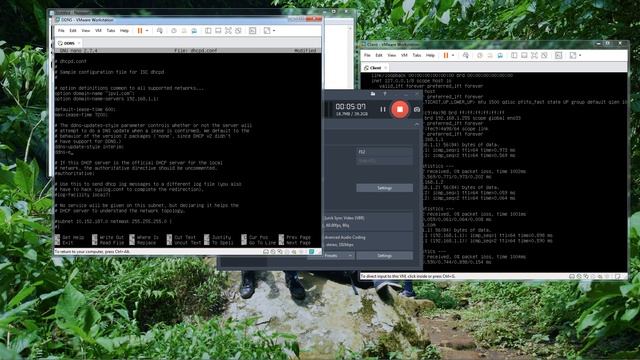This screenshot has height=360, width=640.
Task: Enable Unity mode in the Client window
Action: pyautogui.click(x=544, y=55)
